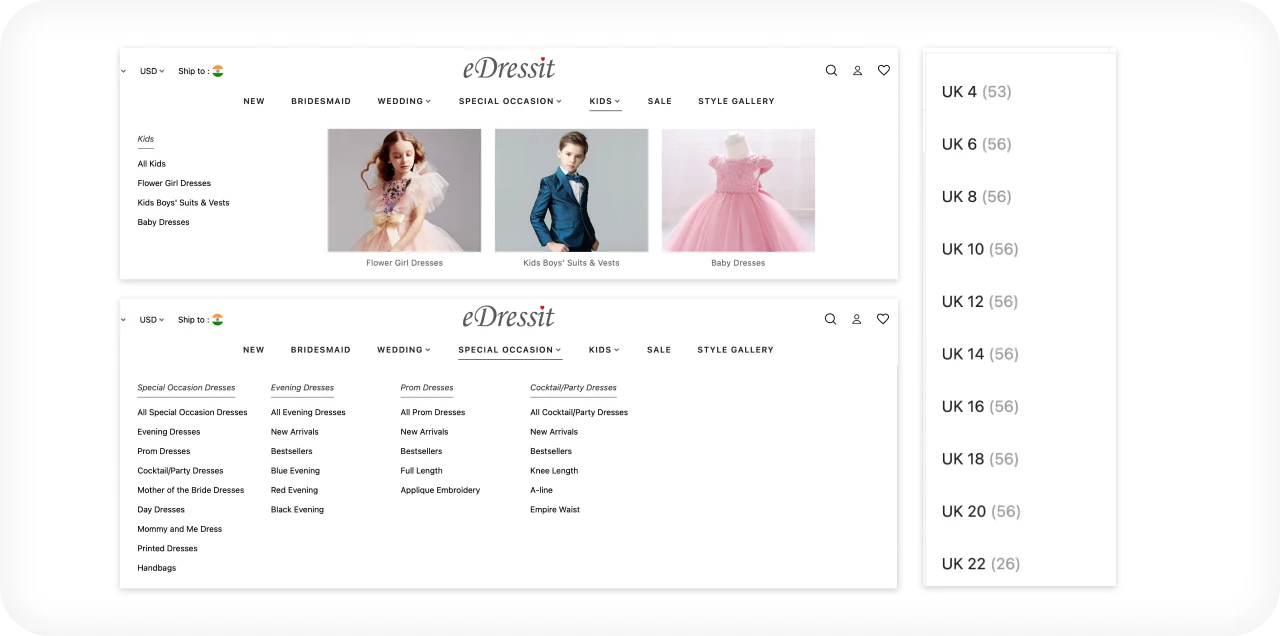Open Blue Evening link
Viewport: 1280px width, 636px height.
point(295,471)
